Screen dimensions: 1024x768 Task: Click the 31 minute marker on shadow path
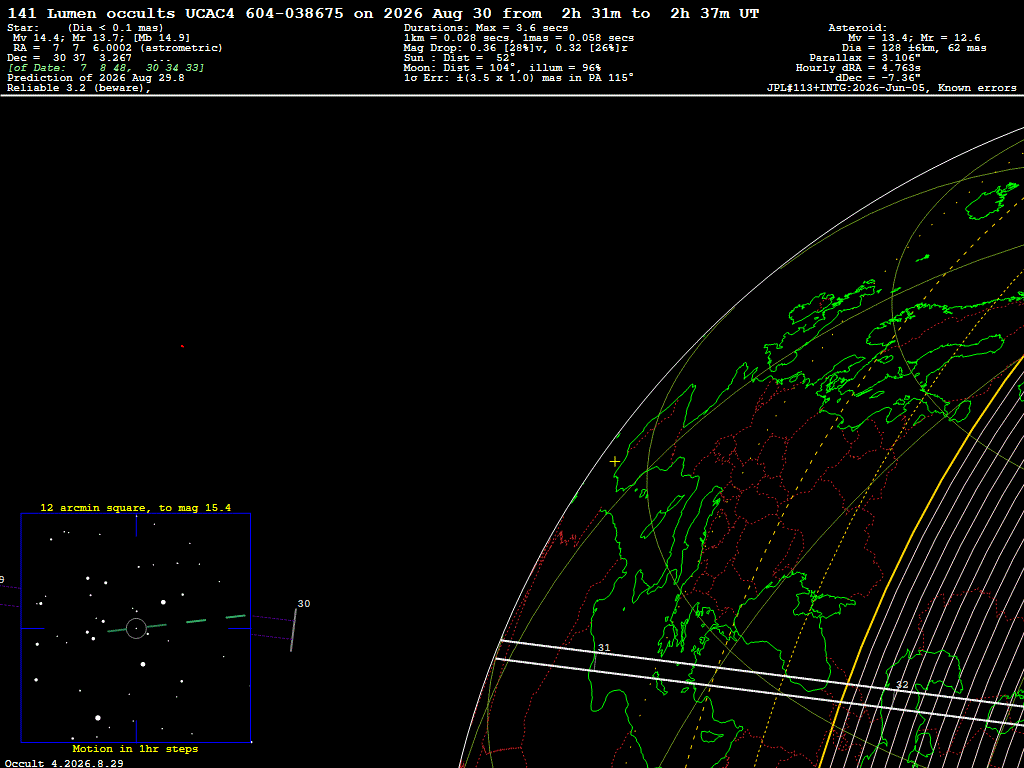tap(604, 648)
